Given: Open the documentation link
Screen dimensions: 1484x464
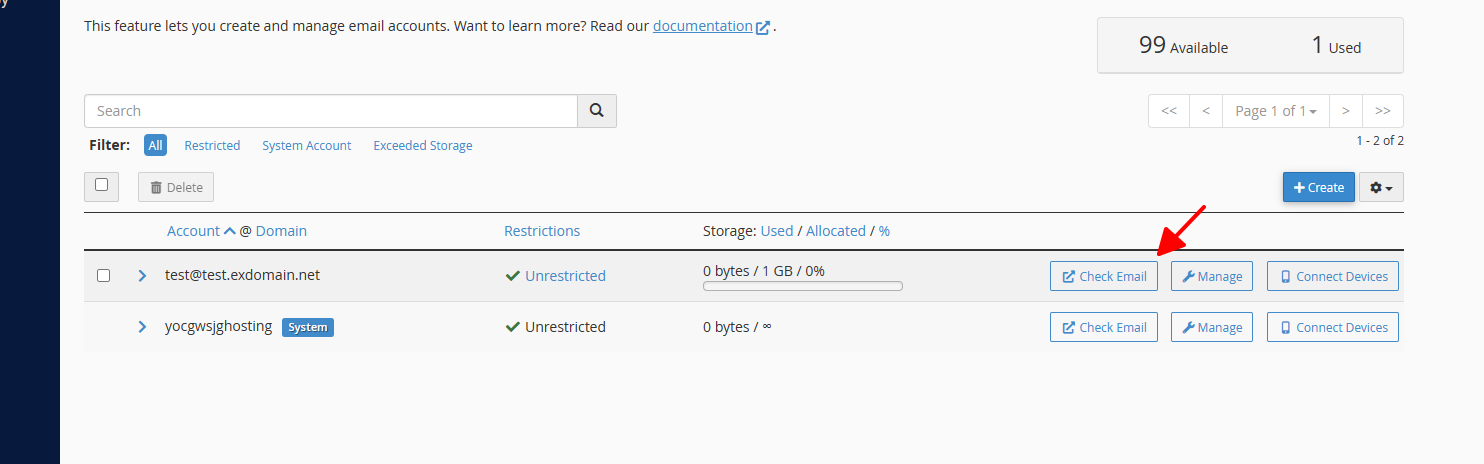Looking at the screenshot, I should pyautogui.click(x=703, y=26).
